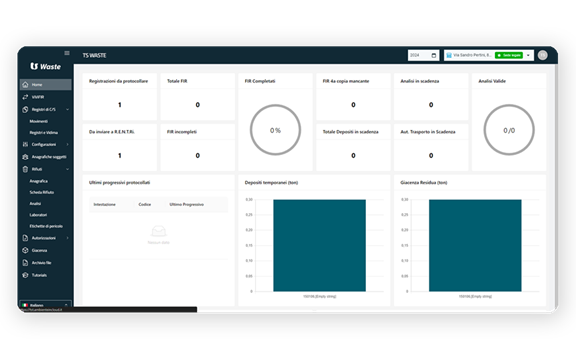Expand the Configurazioni submenu
The image size is (576, 362).
(x=67, y=144)
